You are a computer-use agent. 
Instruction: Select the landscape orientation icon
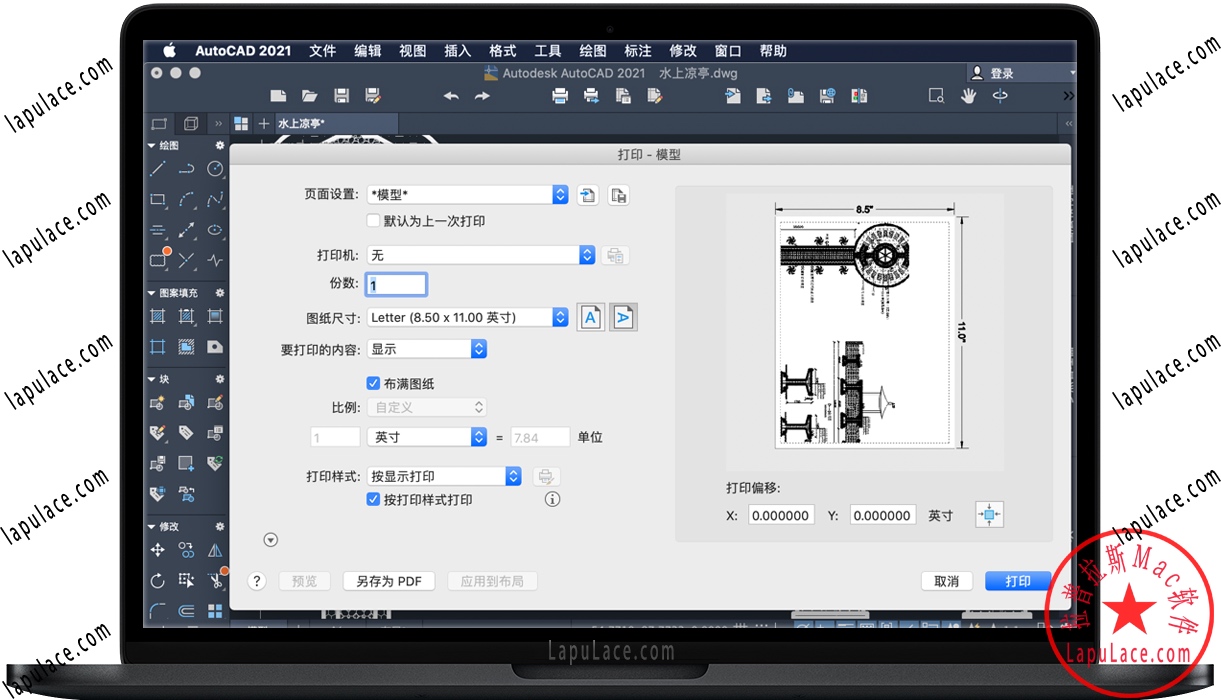(x=623, y=317)
